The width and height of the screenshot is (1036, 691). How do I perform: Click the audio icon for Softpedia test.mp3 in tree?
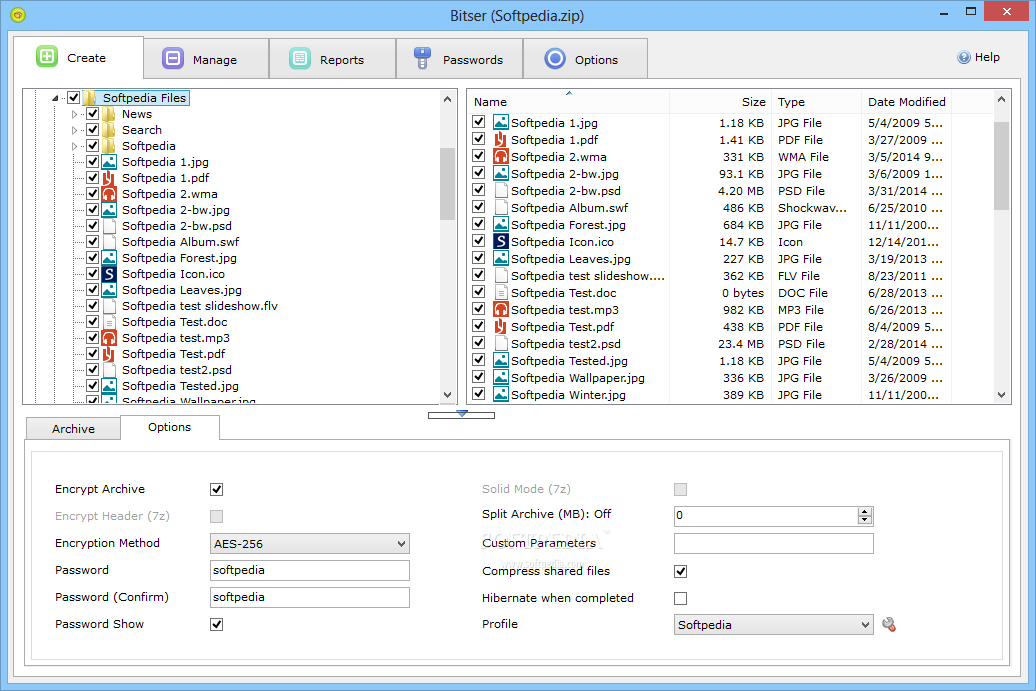coord(109,338)
